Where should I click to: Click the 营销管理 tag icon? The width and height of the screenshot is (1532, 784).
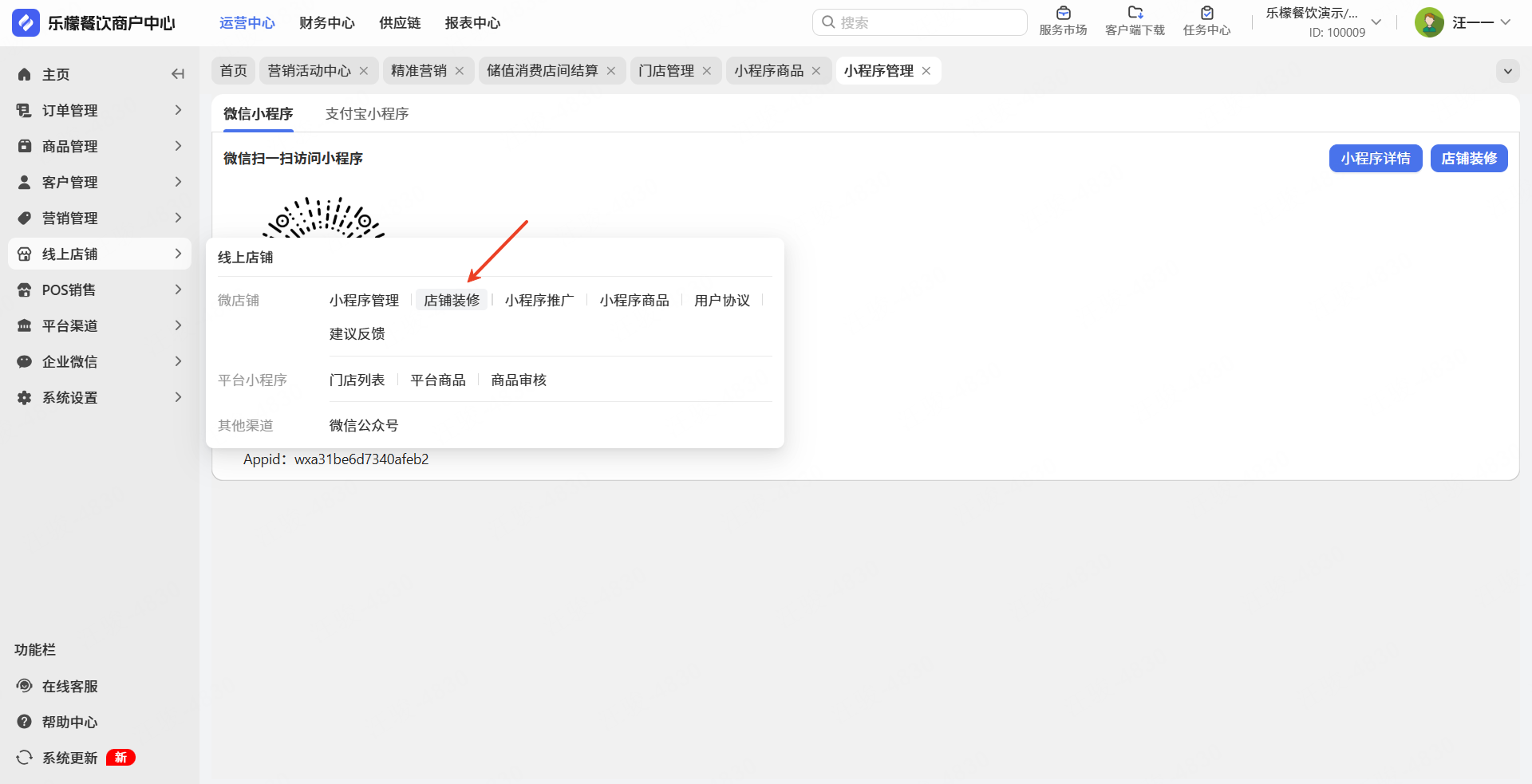(x=25, y=218)
